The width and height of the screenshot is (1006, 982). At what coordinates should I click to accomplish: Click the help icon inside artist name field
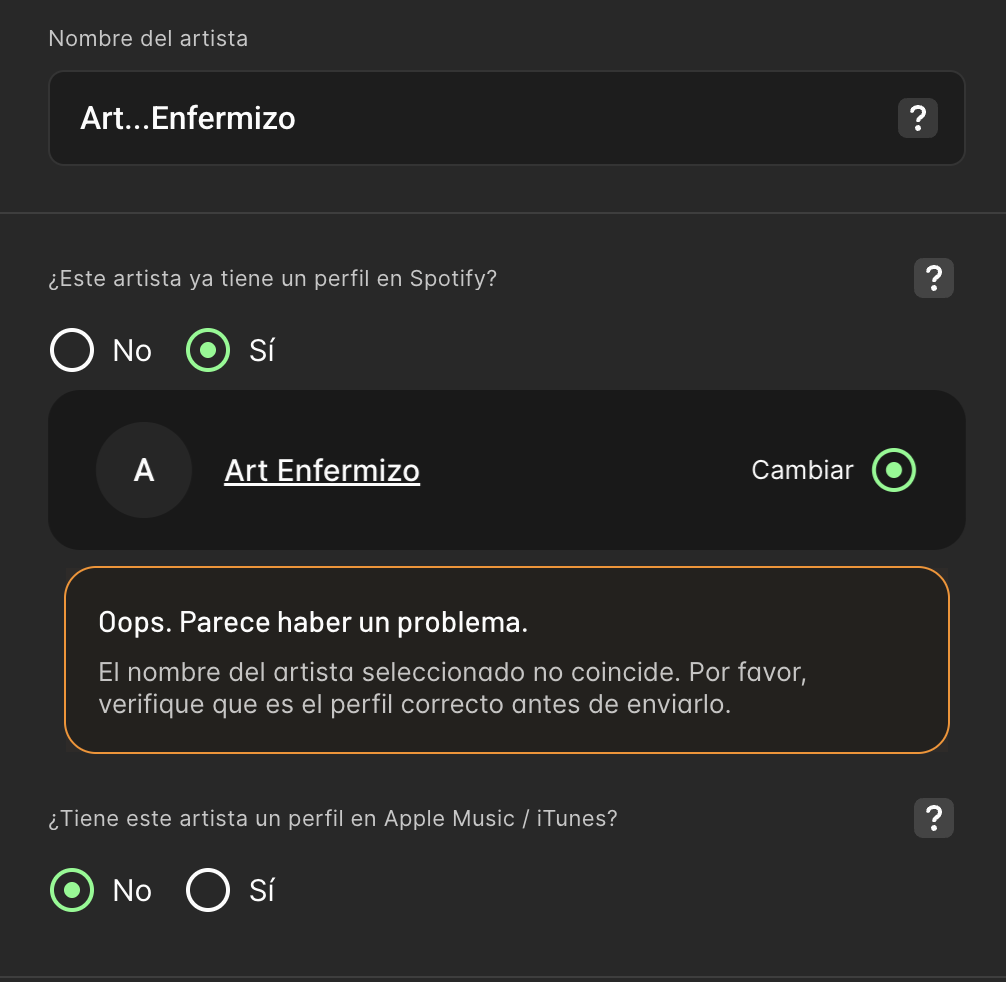pos(917,119)
